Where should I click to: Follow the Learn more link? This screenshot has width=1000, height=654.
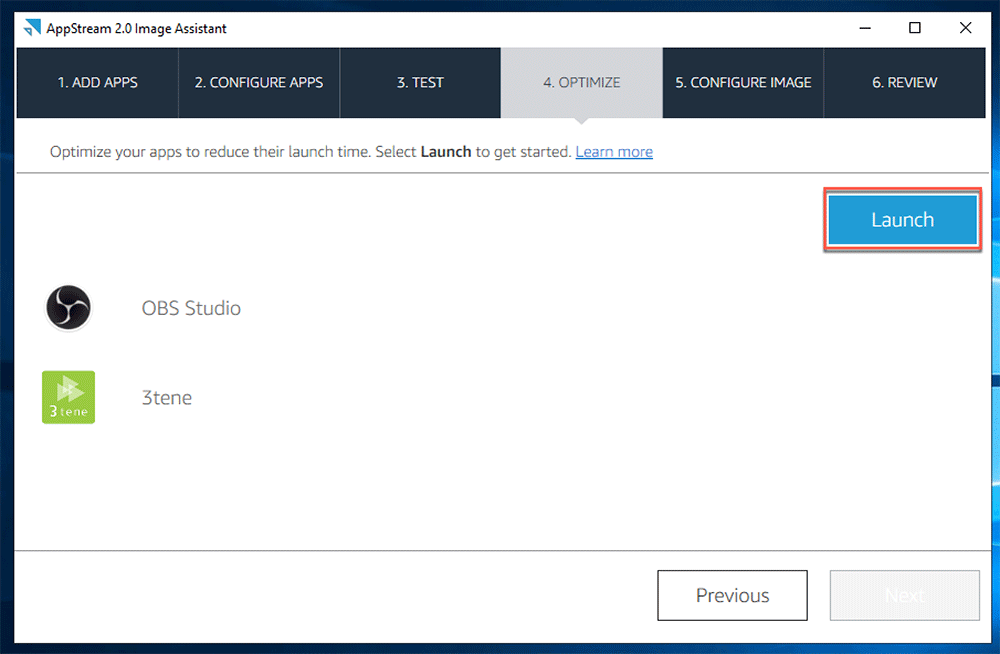point(614,152)
